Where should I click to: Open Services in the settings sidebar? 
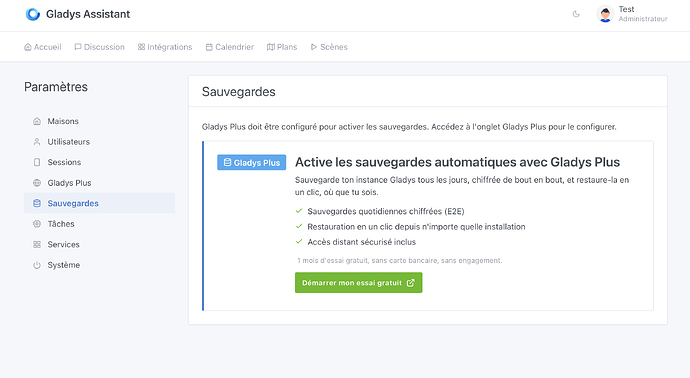[99, 244]
